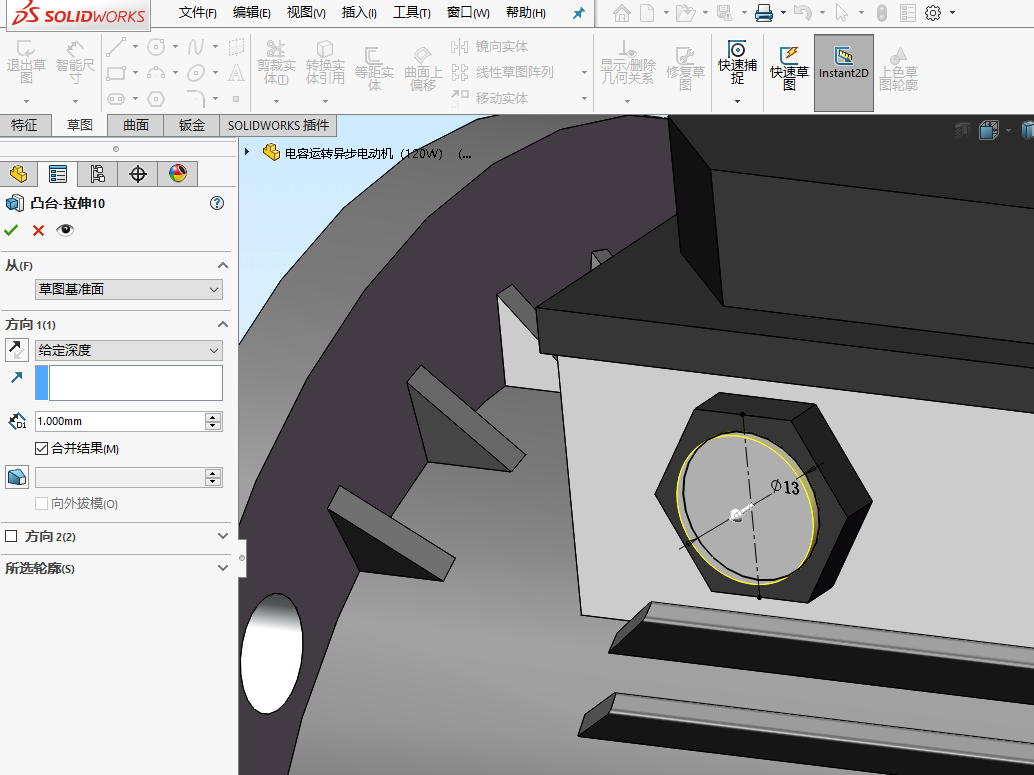Open the Options gear dropdown arrow
1034x775 pixels.
tap(952, 13)
